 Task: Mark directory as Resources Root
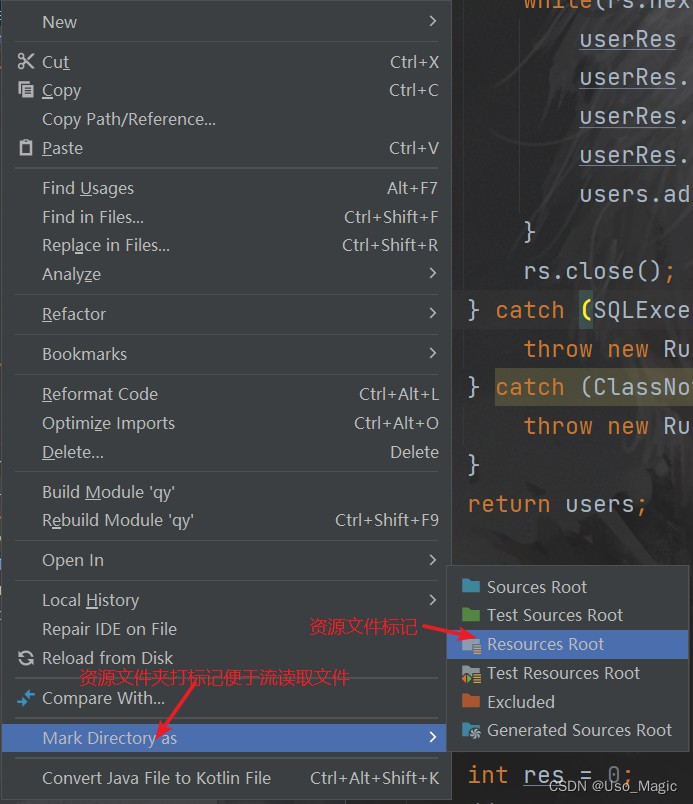(x=567, y=644)
